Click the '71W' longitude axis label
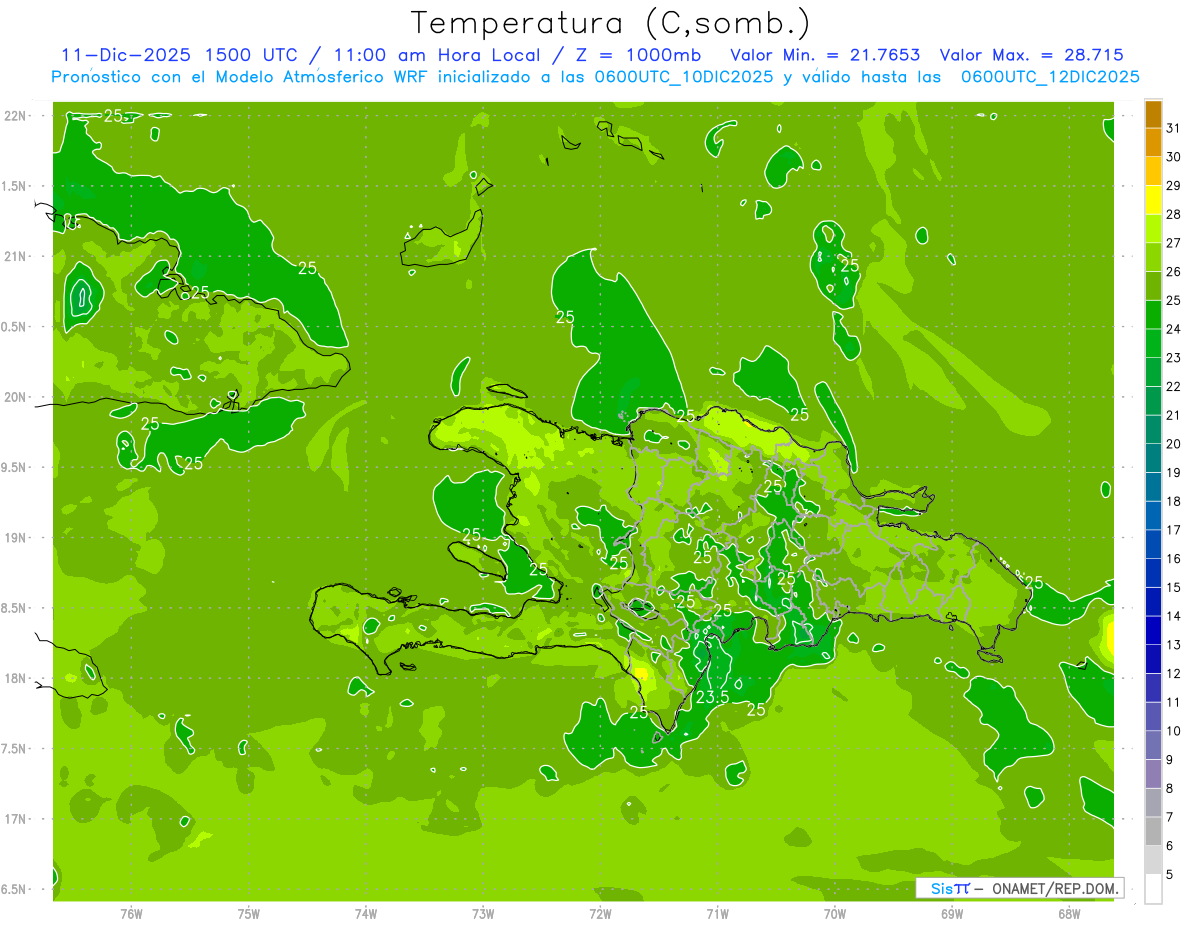 (717, 913)
